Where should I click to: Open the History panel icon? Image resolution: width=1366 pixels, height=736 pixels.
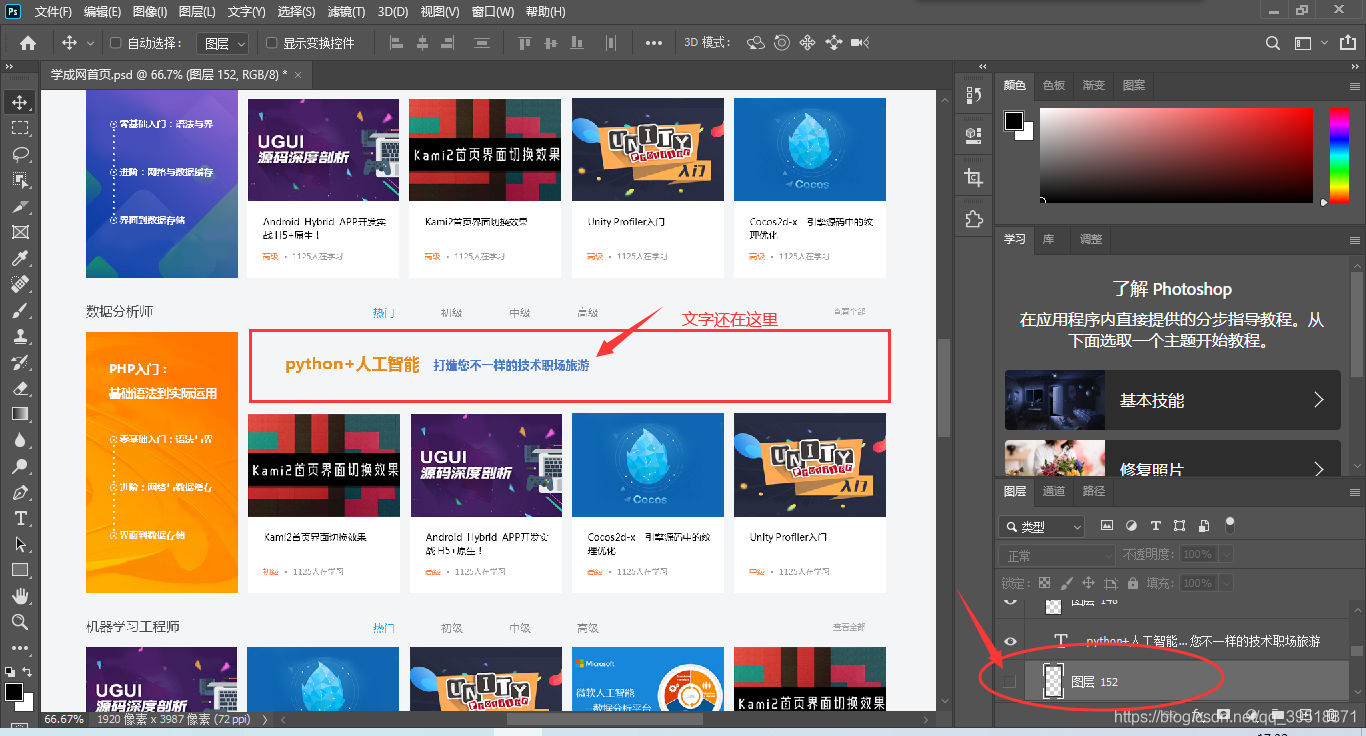(974, 95)
